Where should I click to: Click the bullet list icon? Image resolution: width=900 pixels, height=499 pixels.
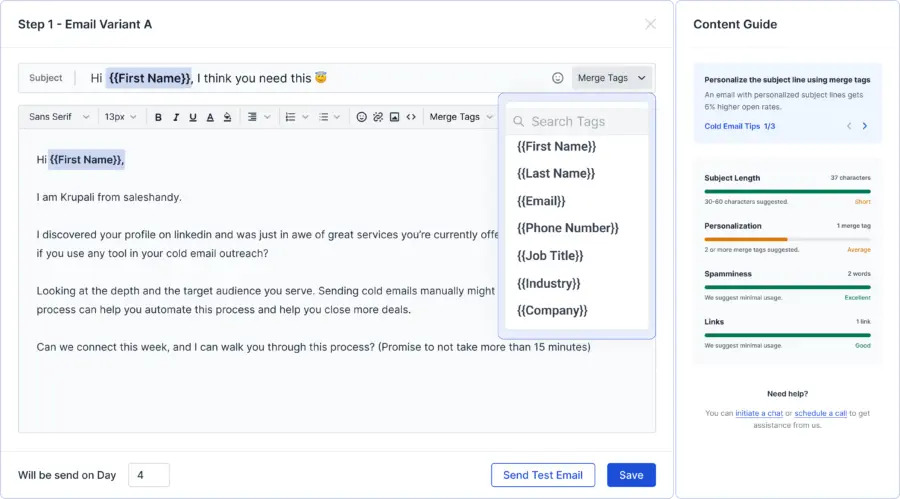click(324, 117)
